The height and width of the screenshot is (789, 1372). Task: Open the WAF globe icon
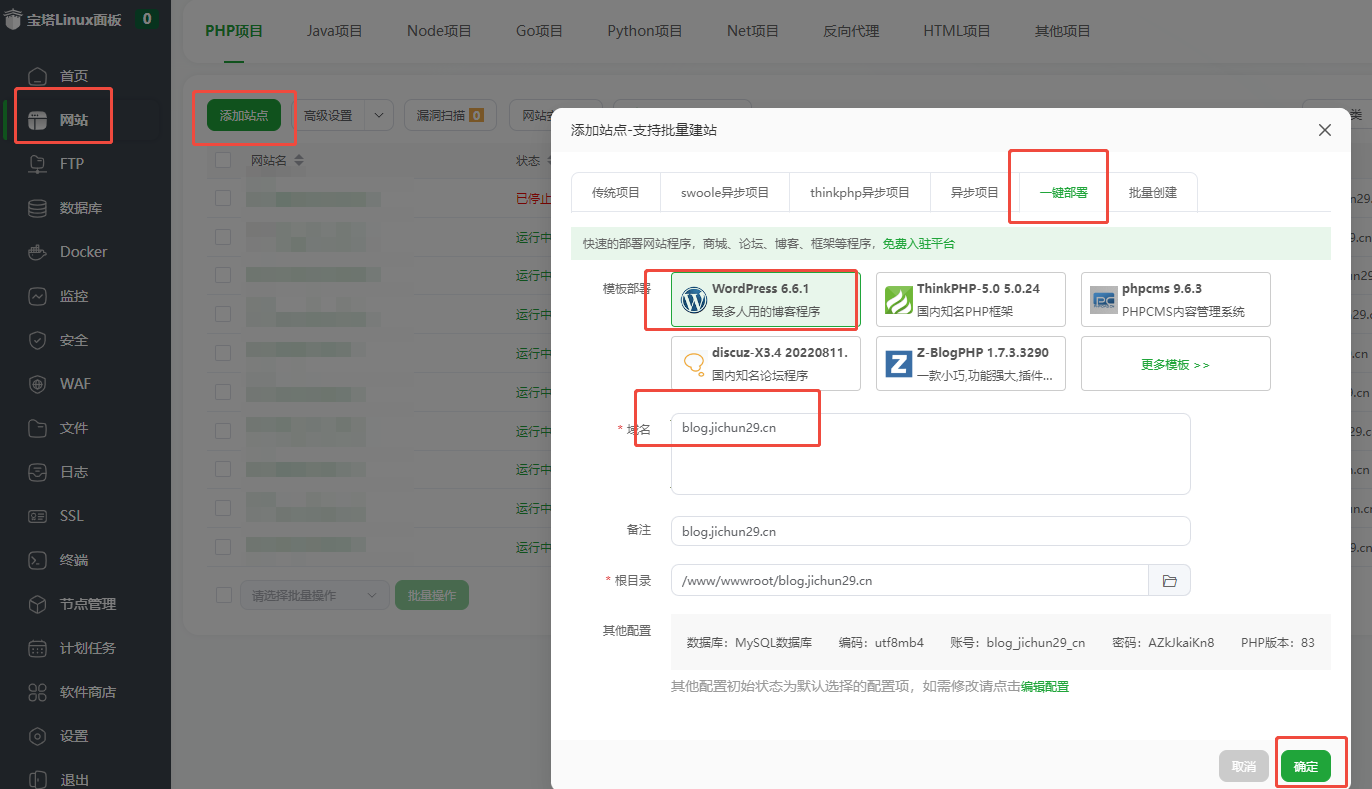(x=37, y=384)
